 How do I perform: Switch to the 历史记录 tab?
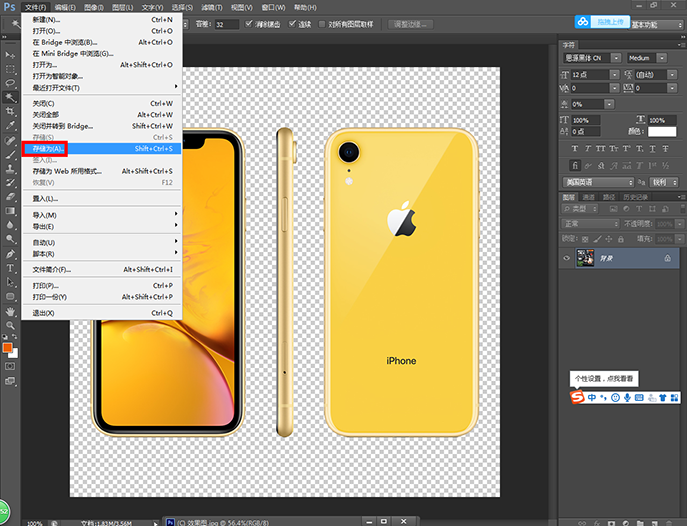635,197
